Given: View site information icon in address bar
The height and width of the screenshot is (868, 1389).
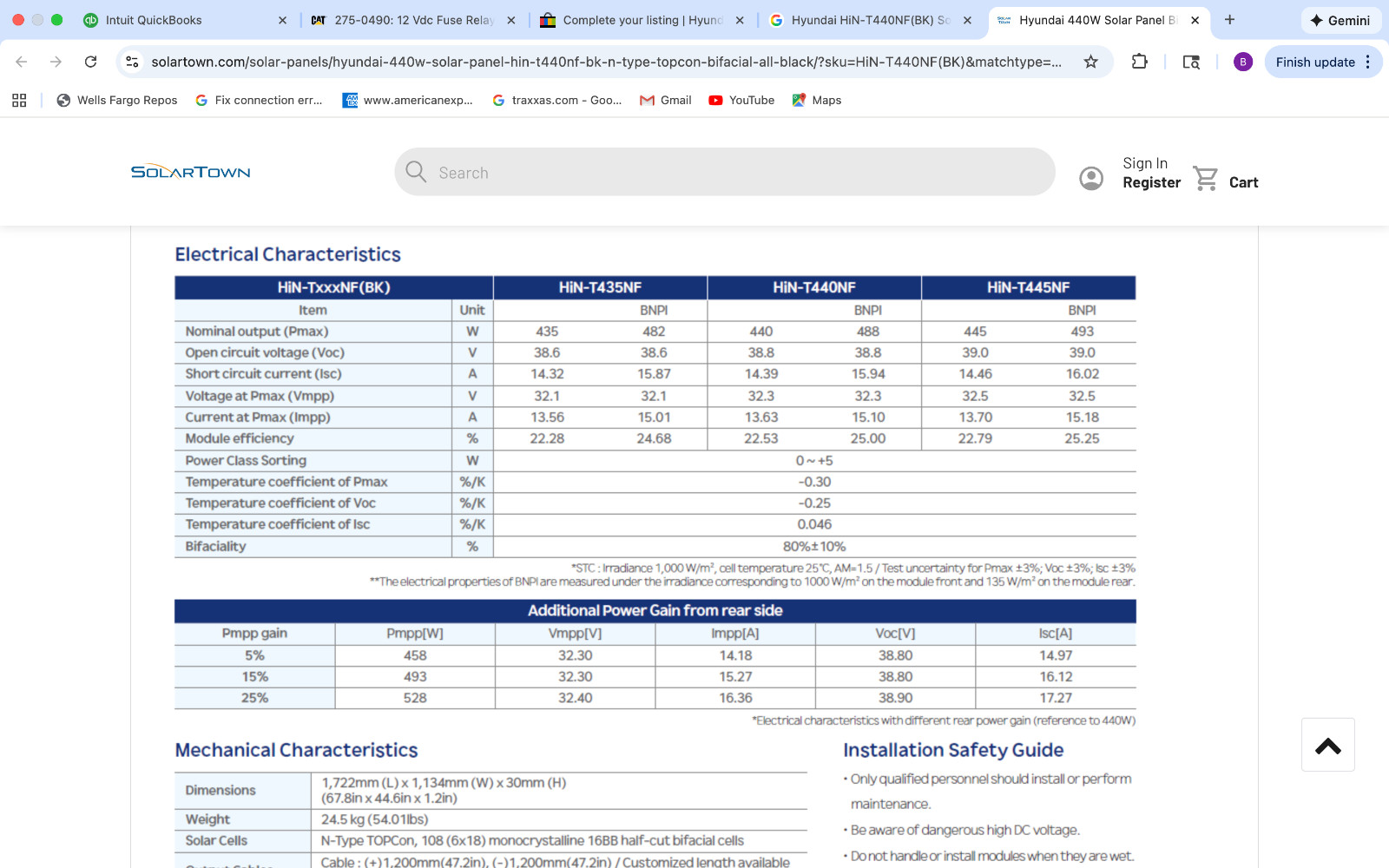Looking at the screenshot, I should [x=132, y=62].
